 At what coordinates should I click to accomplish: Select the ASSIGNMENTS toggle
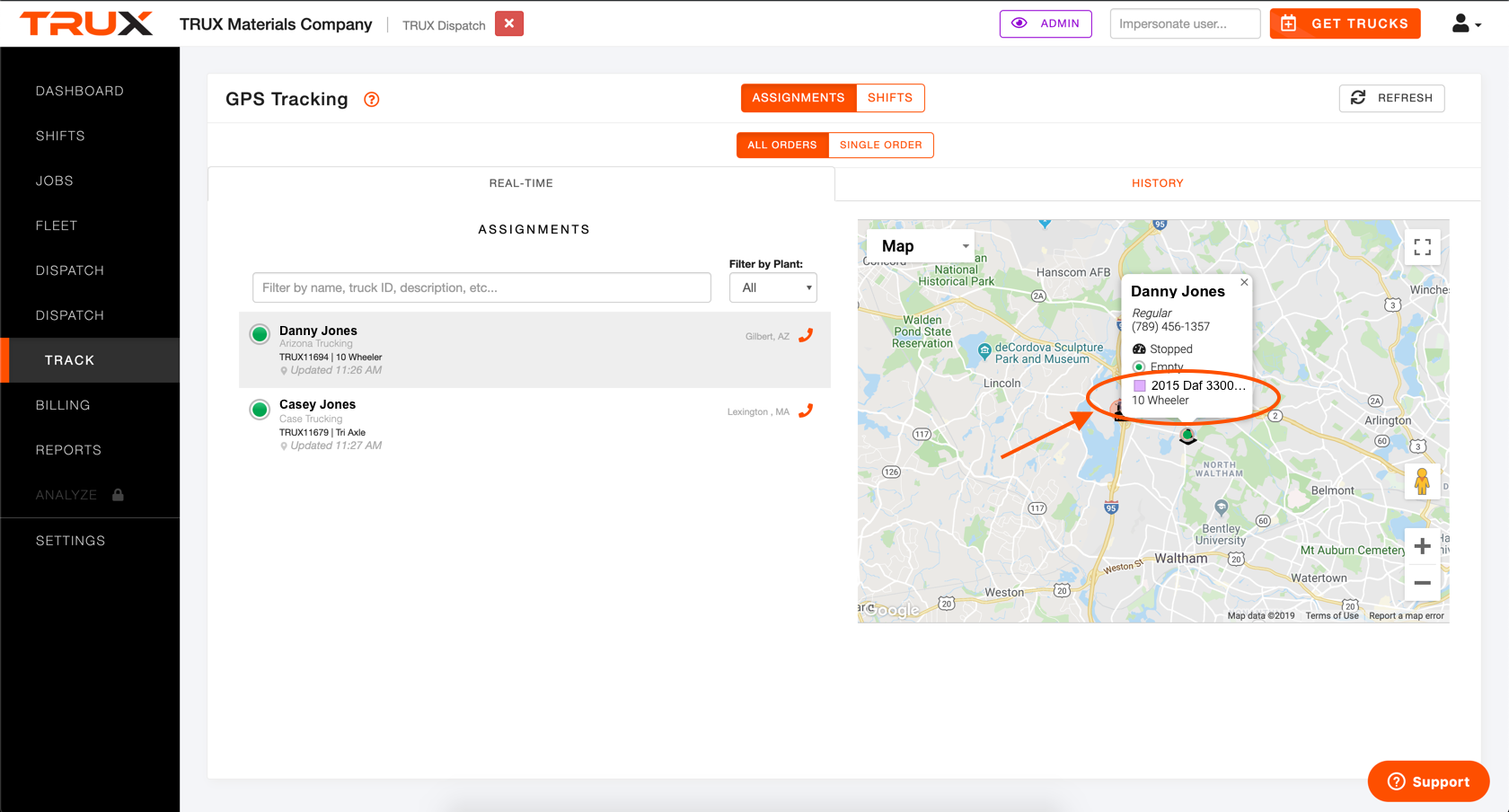799,98
